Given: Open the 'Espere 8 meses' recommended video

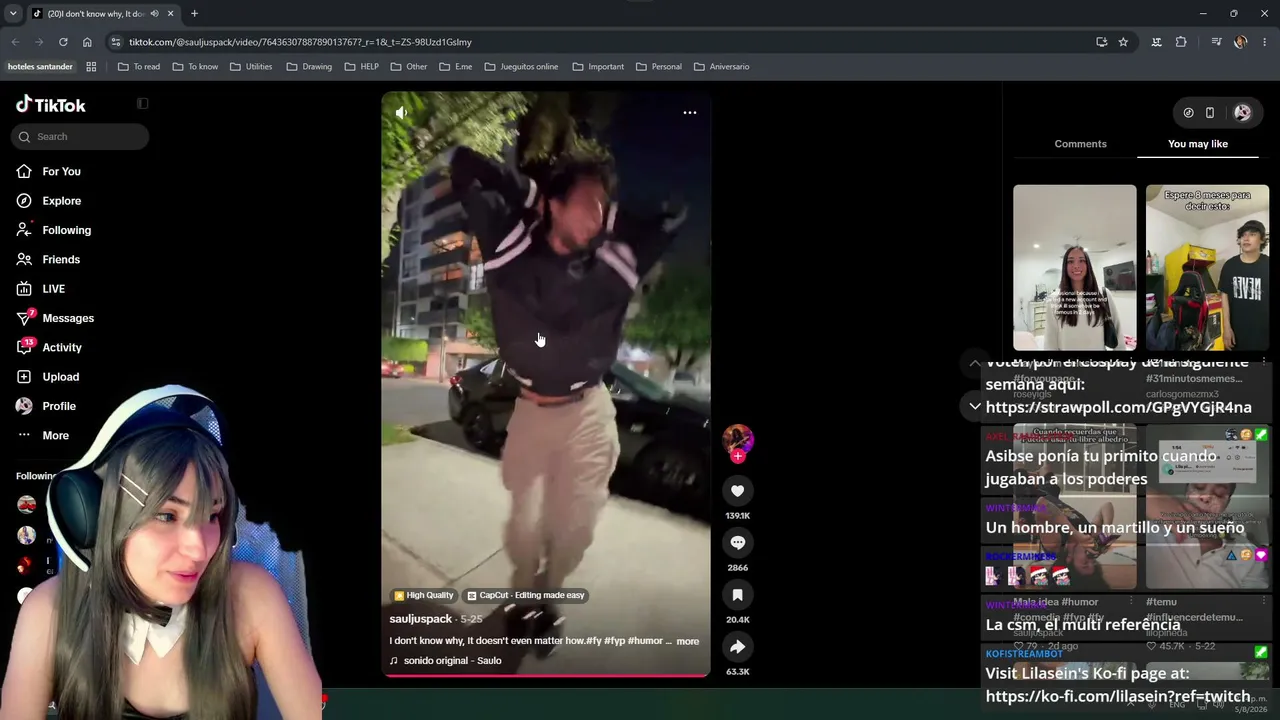Looking at the screenshot, I should click(x=1207, y=267).
